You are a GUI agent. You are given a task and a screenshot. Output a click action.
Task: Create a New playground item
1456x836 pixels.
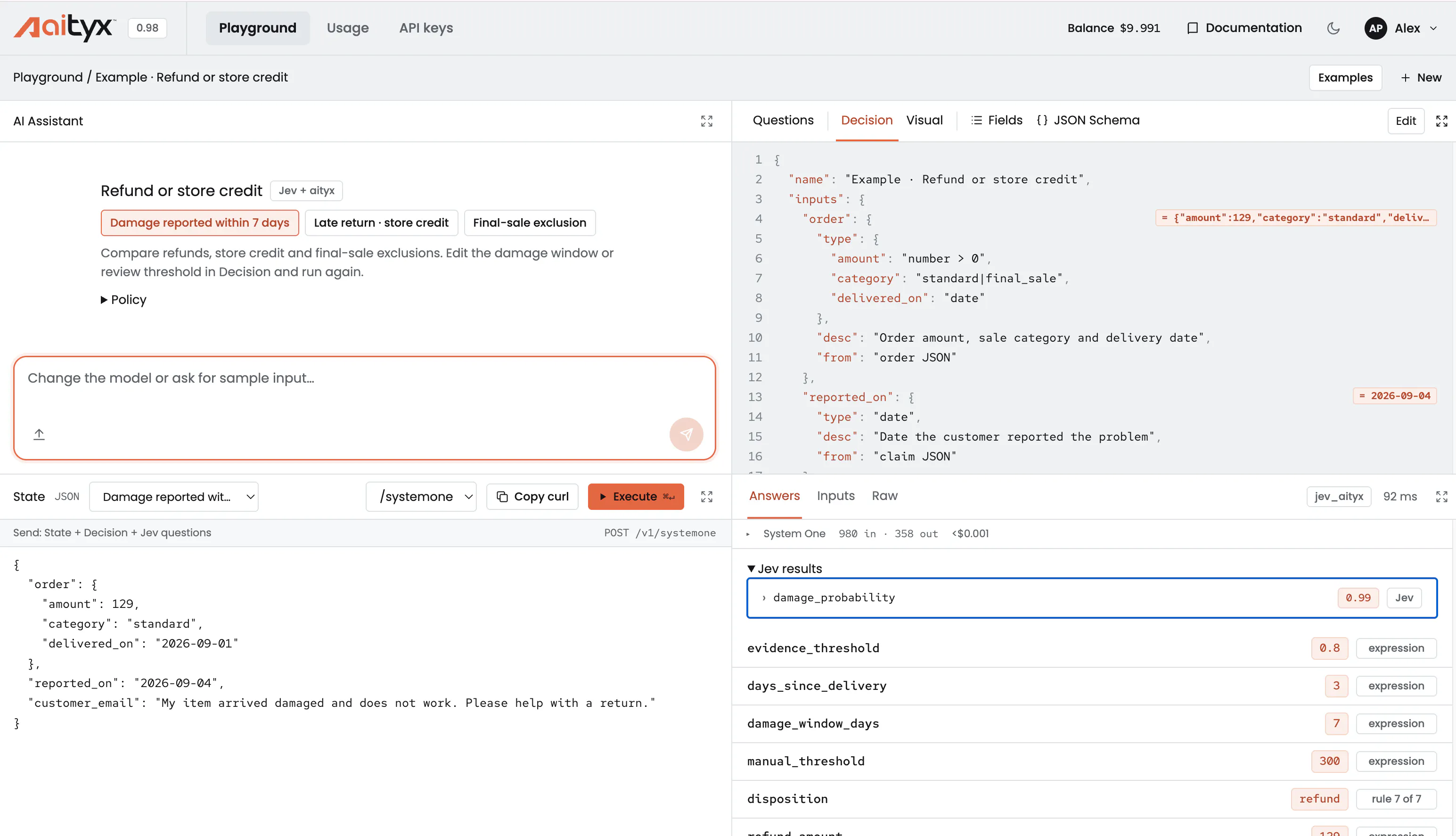(x=1421, y=77)
